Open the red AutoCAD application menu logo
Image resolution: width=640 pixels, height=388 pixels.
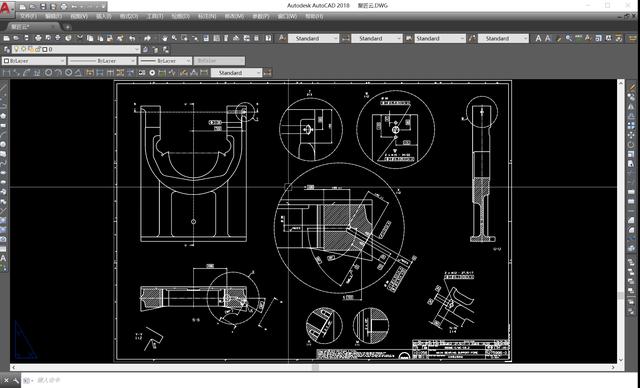point(7,8)
